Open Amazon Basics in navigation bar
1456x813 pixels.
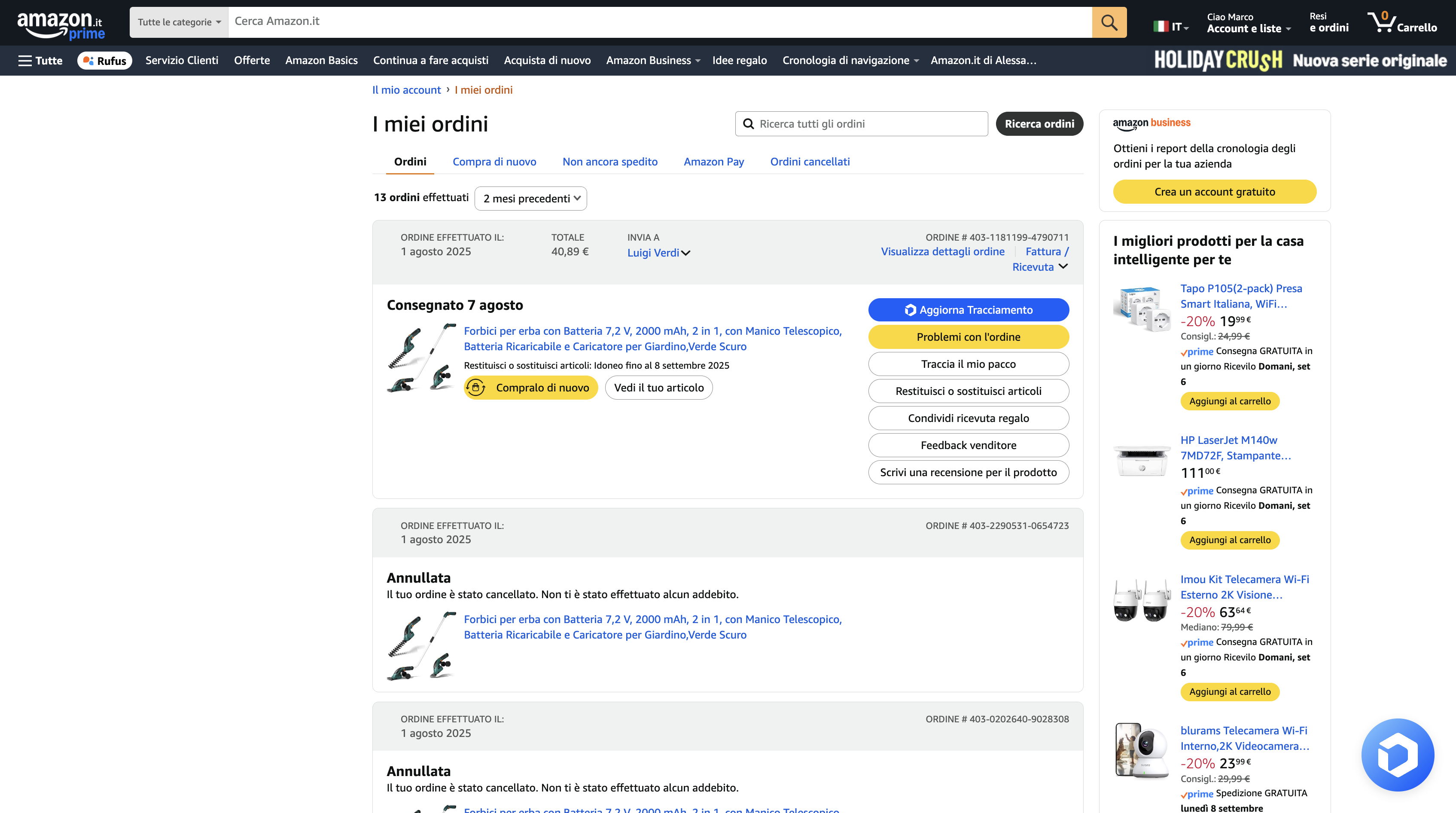tap(321, 61)
